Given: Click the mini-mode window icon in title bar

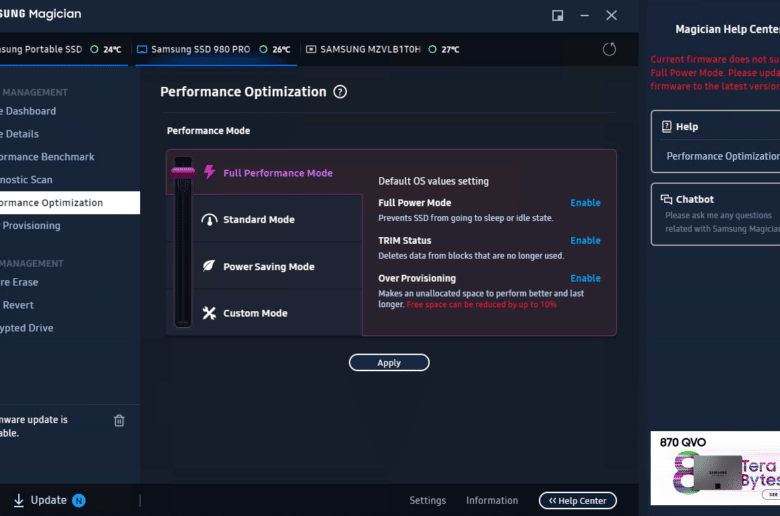Looking at the screenshot, I should click(558, 15).
